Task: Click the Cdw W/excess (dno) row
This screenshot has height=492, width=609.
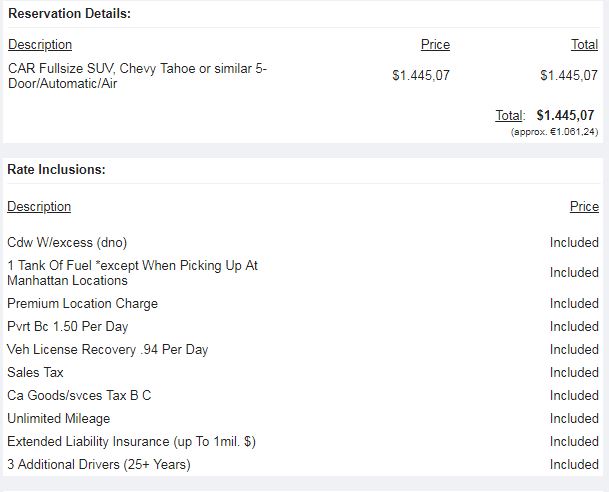Action: coord(67,243)
